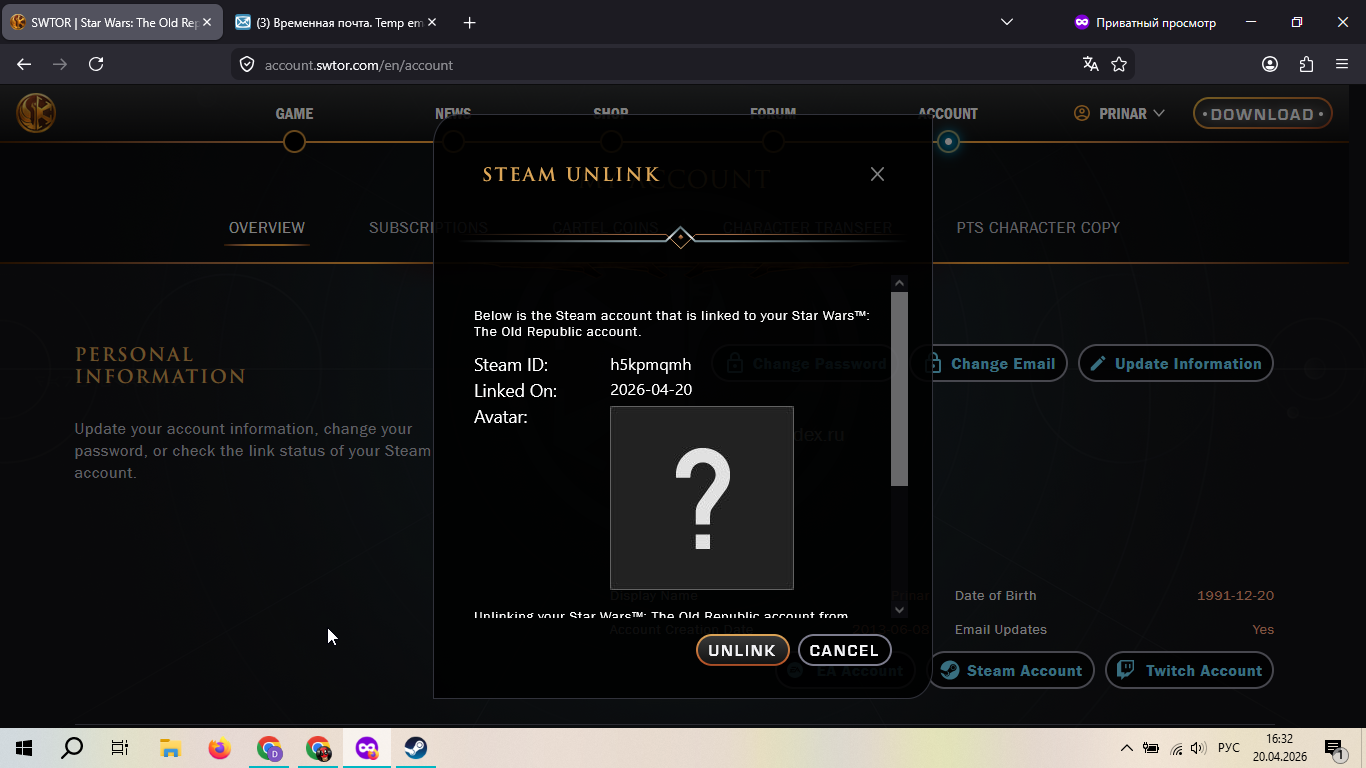
Task: Open Firefox from the taskbar
Action: click(219, 748)
